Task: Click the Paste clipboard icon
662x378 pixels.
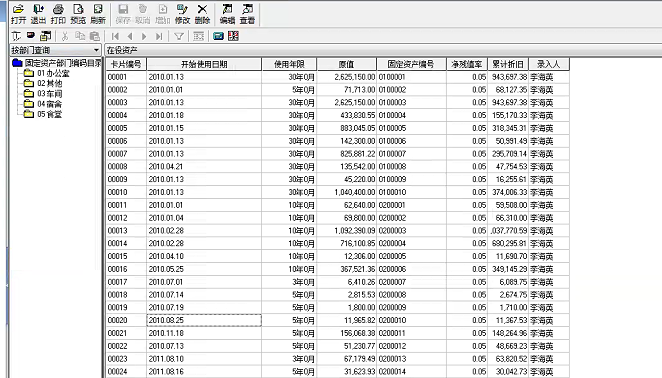Action: pyautogui.click(x=95, y=36)
